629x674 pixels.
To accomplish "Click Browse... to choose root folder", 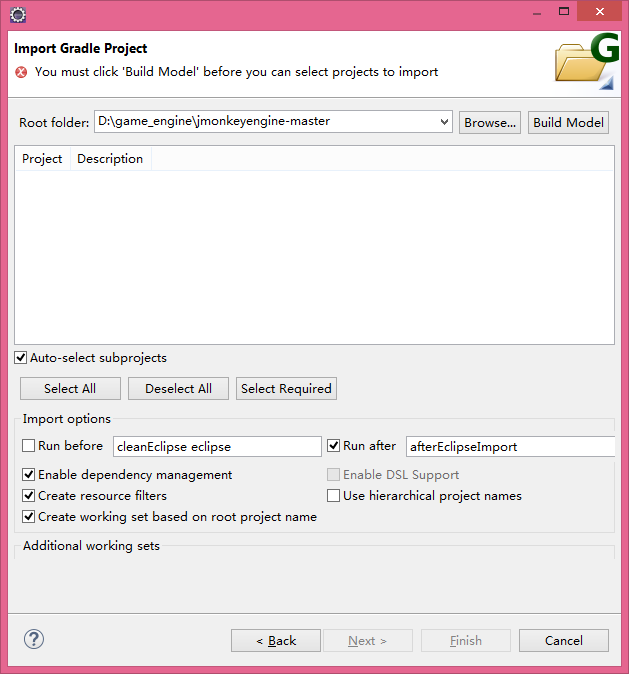I will [x=490, y=123].
